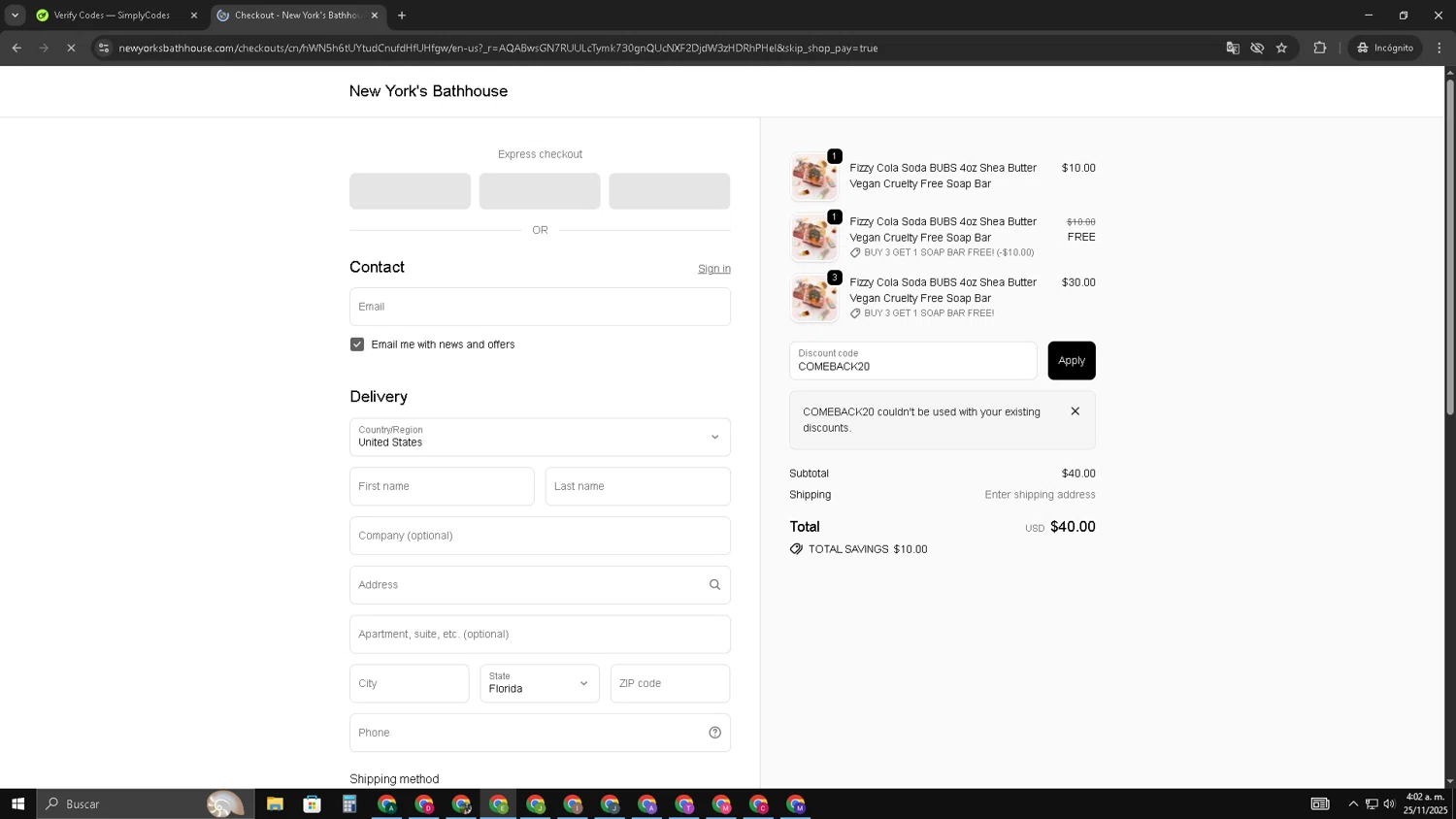Open Microsoft Store from the taskbar
The image size is (1456, 819).
[x=313, y=803]
